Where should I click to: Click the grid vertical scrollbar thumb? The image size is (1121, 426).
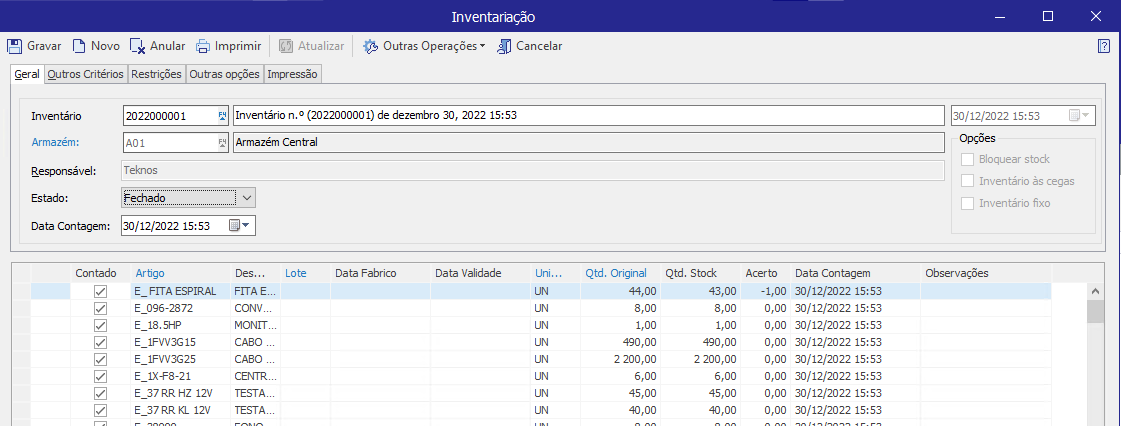click(x=1095, y=312)
